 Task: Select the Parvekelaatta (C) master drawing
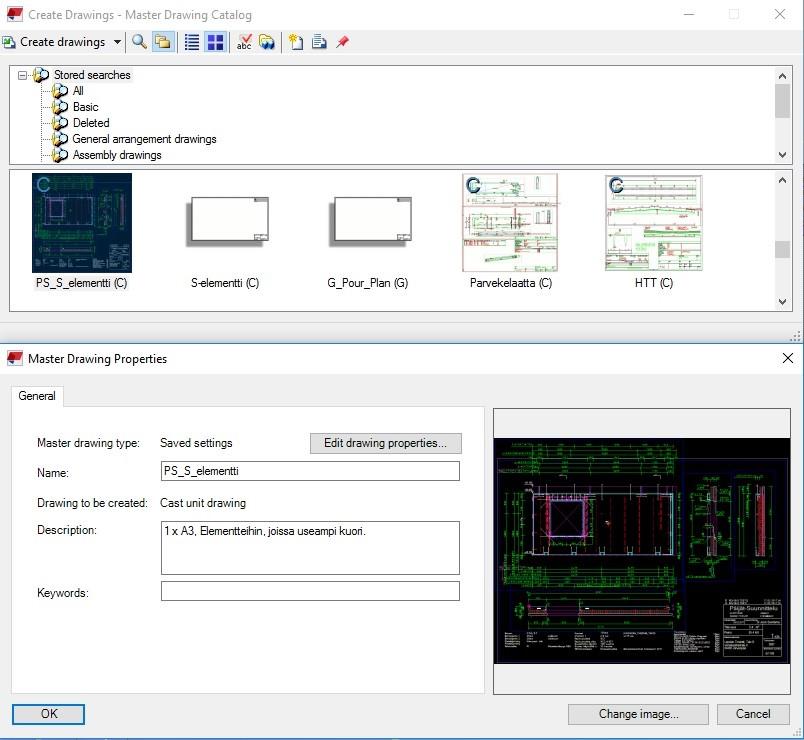(x=510, y=223)
